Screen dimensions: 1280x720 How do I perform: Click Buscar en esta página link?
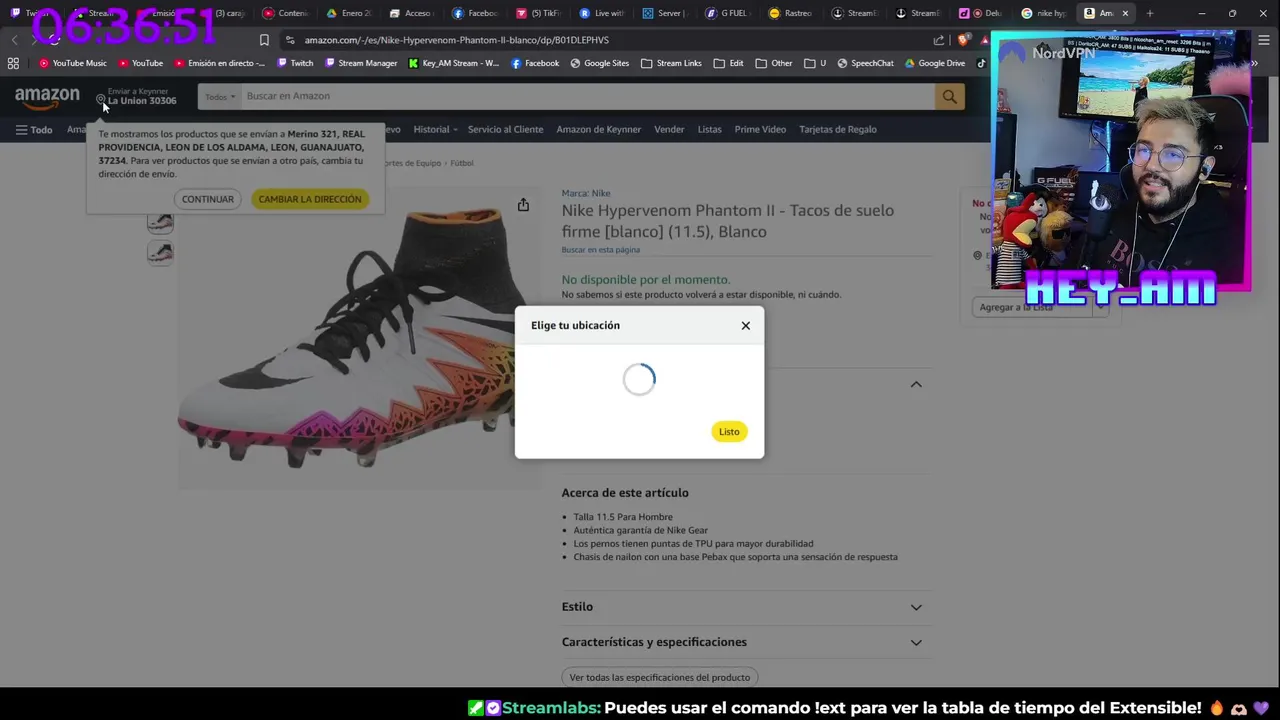click(x=600, y=249)
